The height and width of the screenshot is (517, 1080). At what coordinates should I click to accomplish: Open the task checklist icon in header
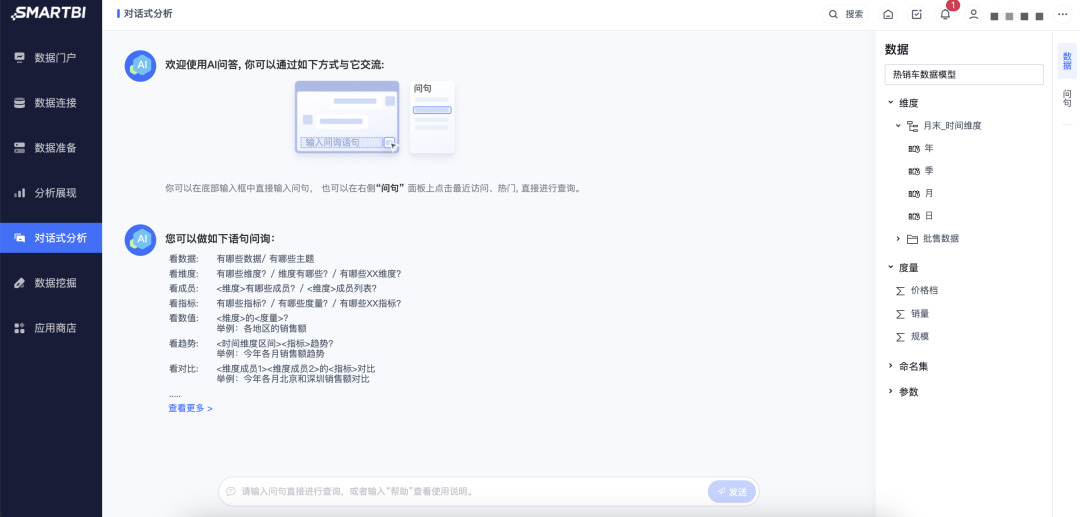[917, 14]
